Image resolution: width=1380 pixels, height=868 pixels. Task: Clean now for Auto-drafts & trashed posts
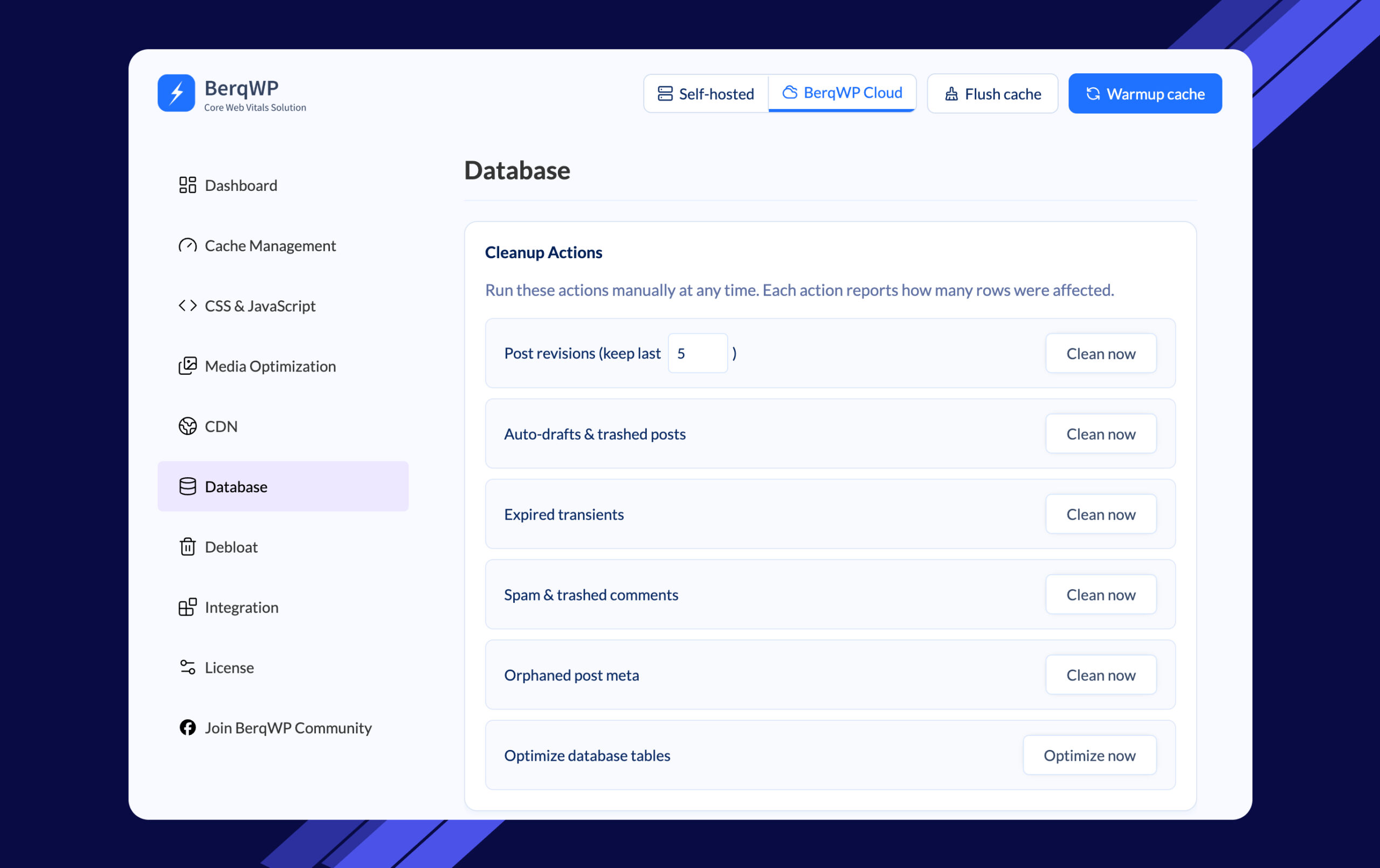coord(1100,433)
